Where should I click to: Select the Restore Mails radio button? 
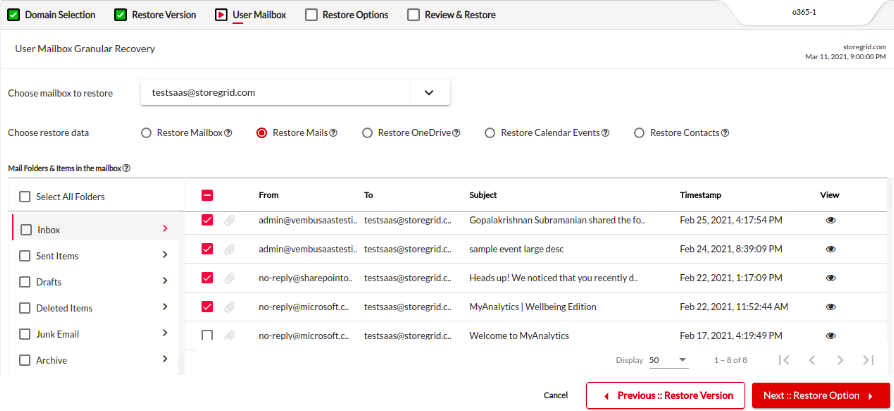point(262,133)
